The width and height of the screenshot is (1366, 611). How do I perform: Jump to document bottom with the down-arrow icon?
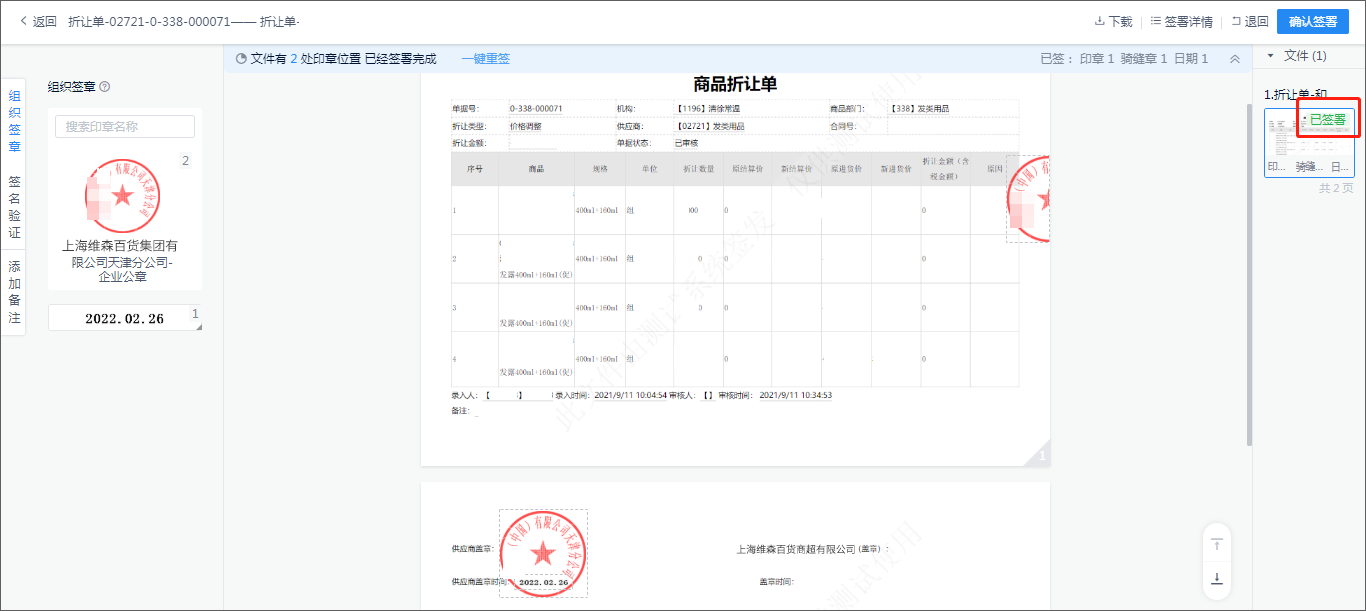[1216, 577]
